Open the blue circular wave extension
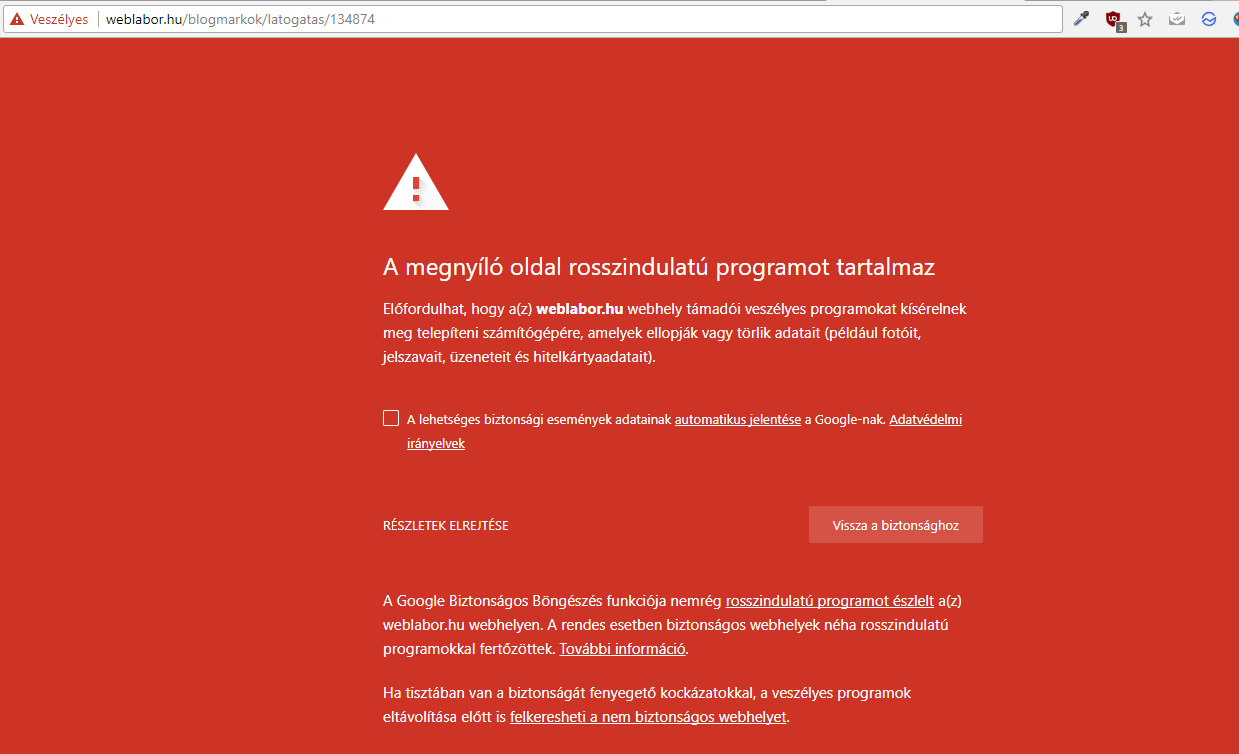 click(x=1209, y=19)
